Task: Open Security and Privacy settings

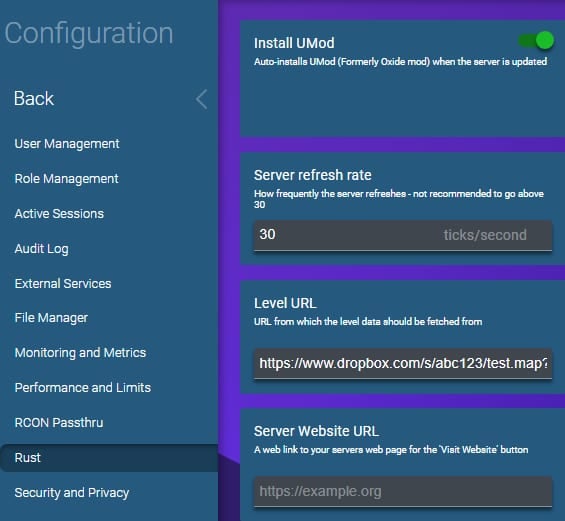Action: coord(72,493)
